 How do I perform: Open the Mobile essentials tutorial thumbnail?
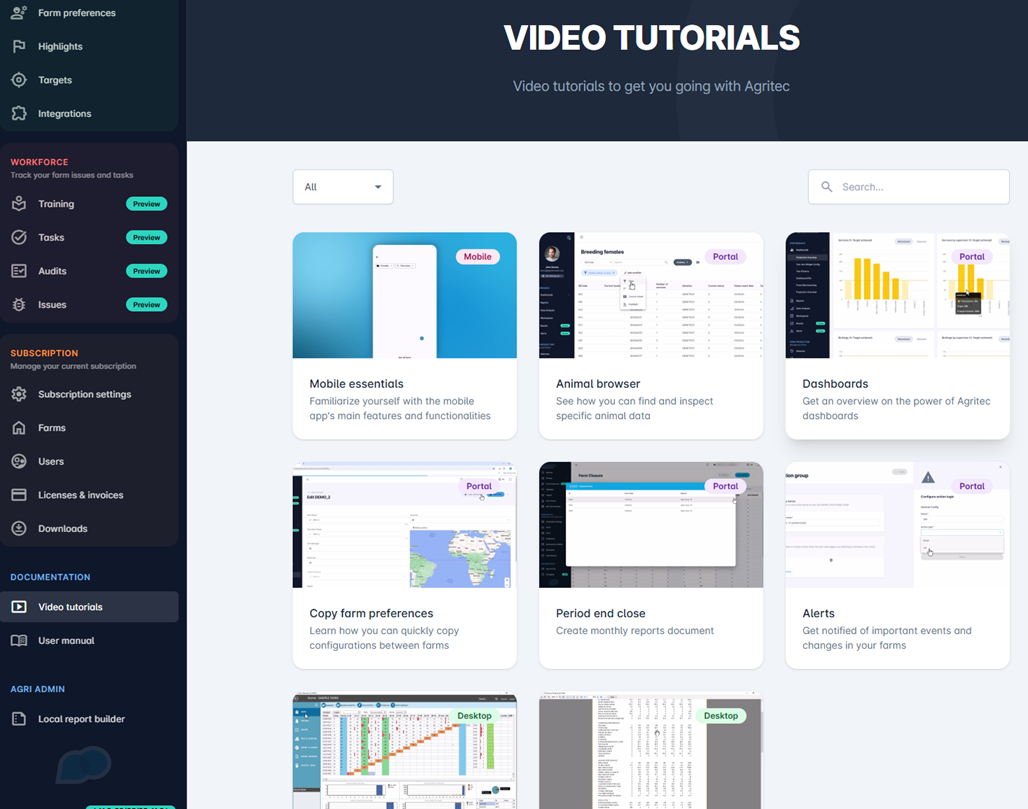point(404,296)
